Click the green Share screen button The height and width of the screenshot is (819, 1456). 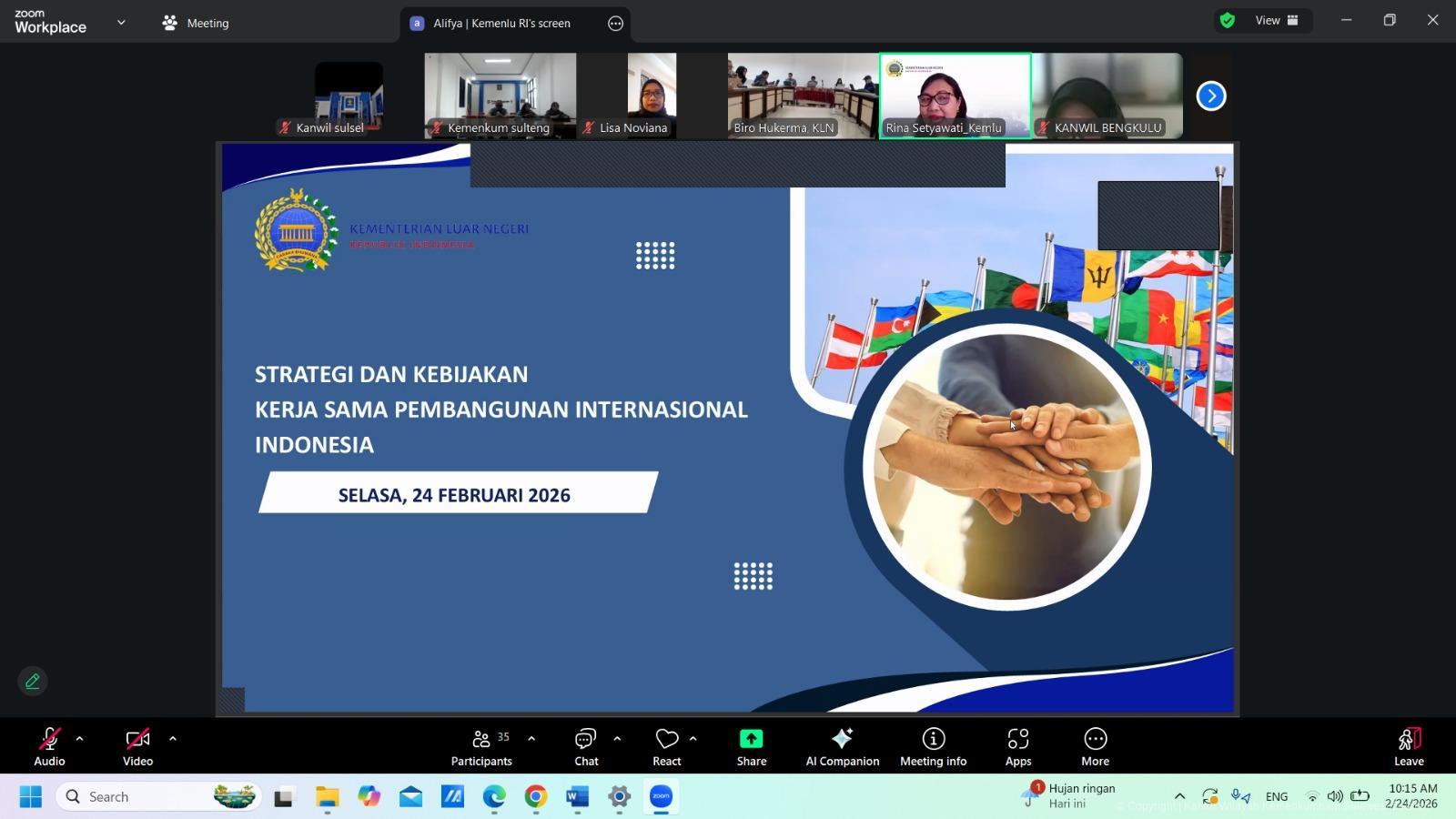pos(751,746)
